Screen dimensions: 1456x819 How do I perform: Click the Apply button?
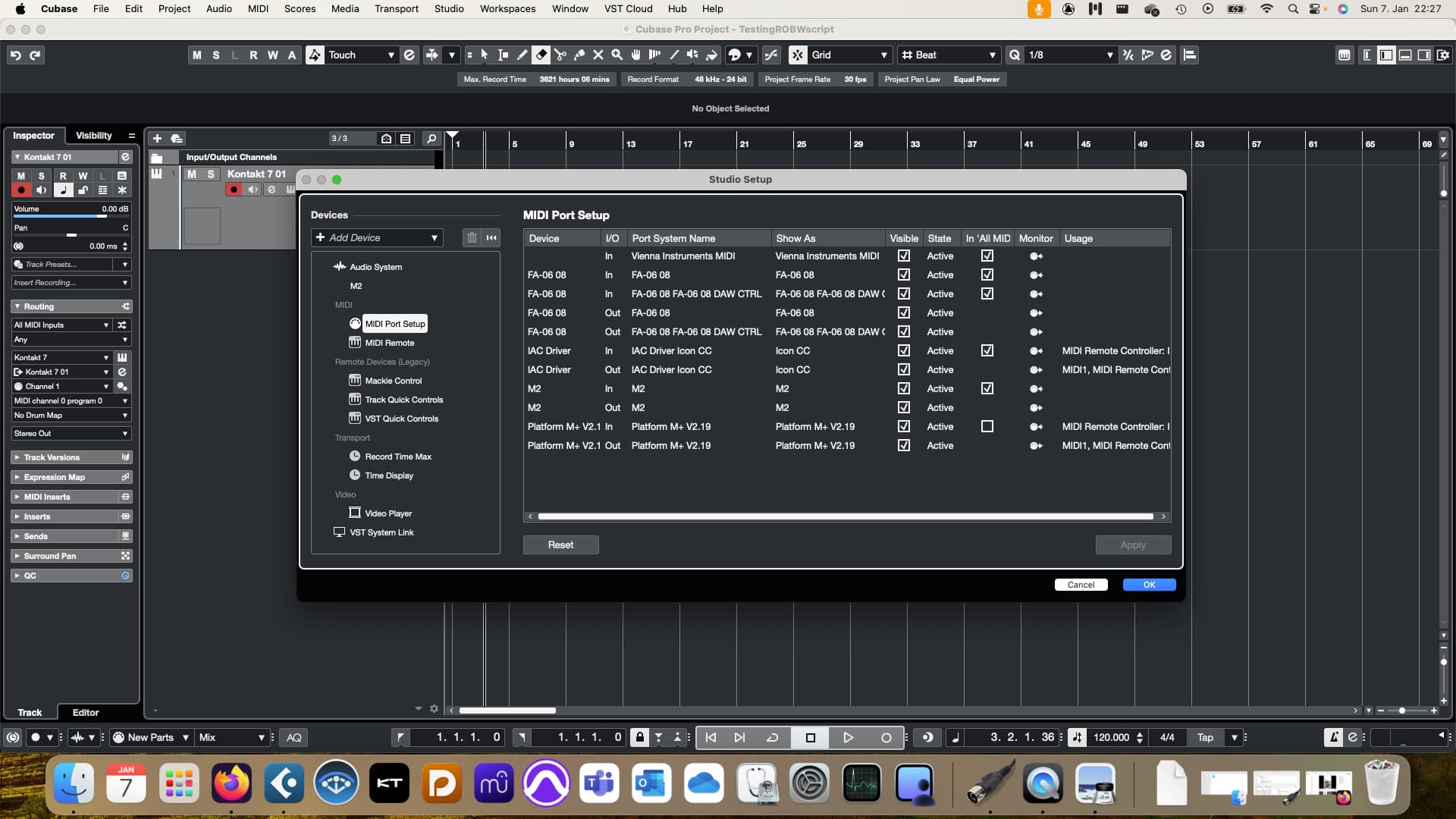[x=1133, y=544]
